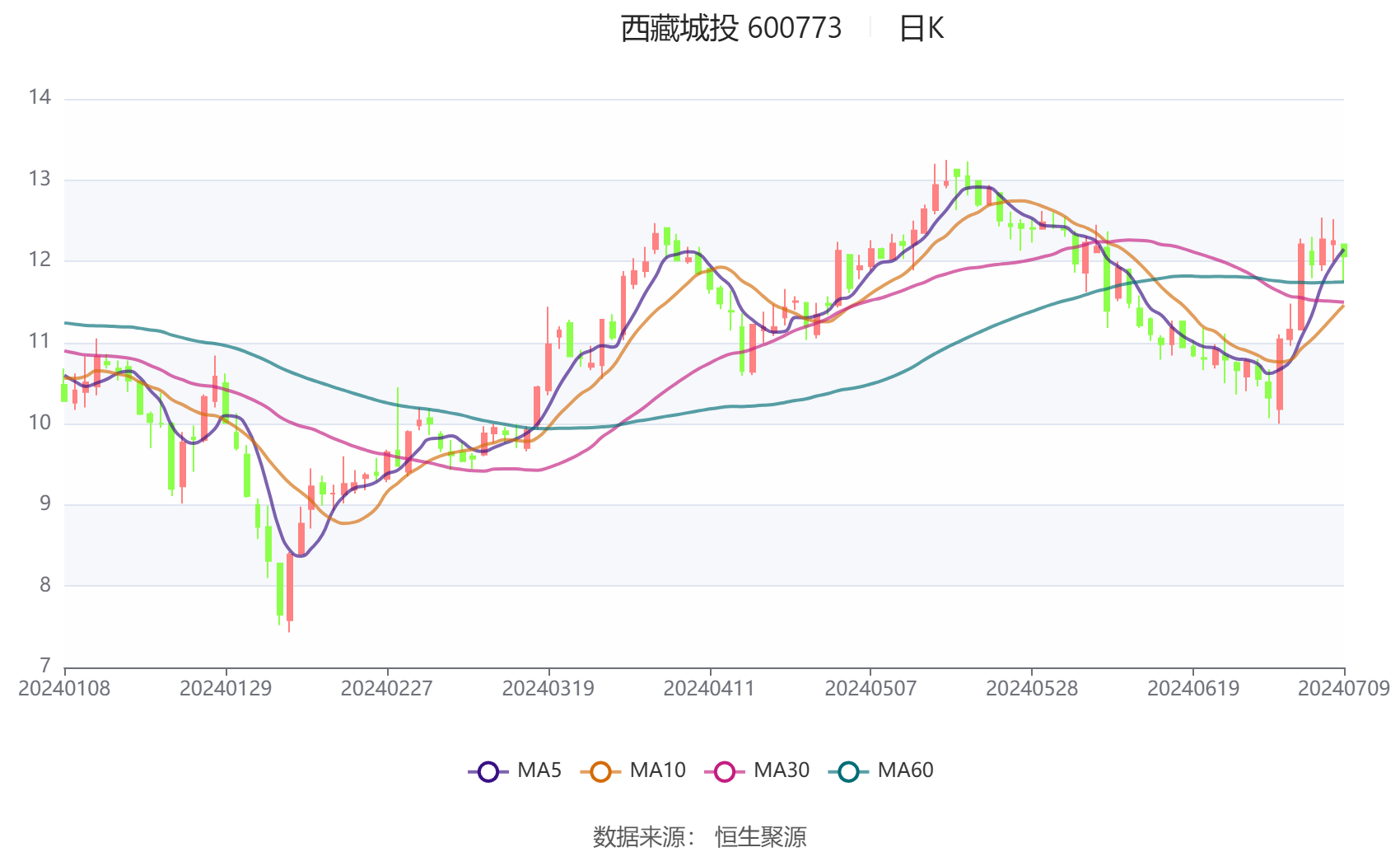Click the y-axis value 8
Screen dimensions: 1400x852
pyautogui.click(x=45, y=586)
